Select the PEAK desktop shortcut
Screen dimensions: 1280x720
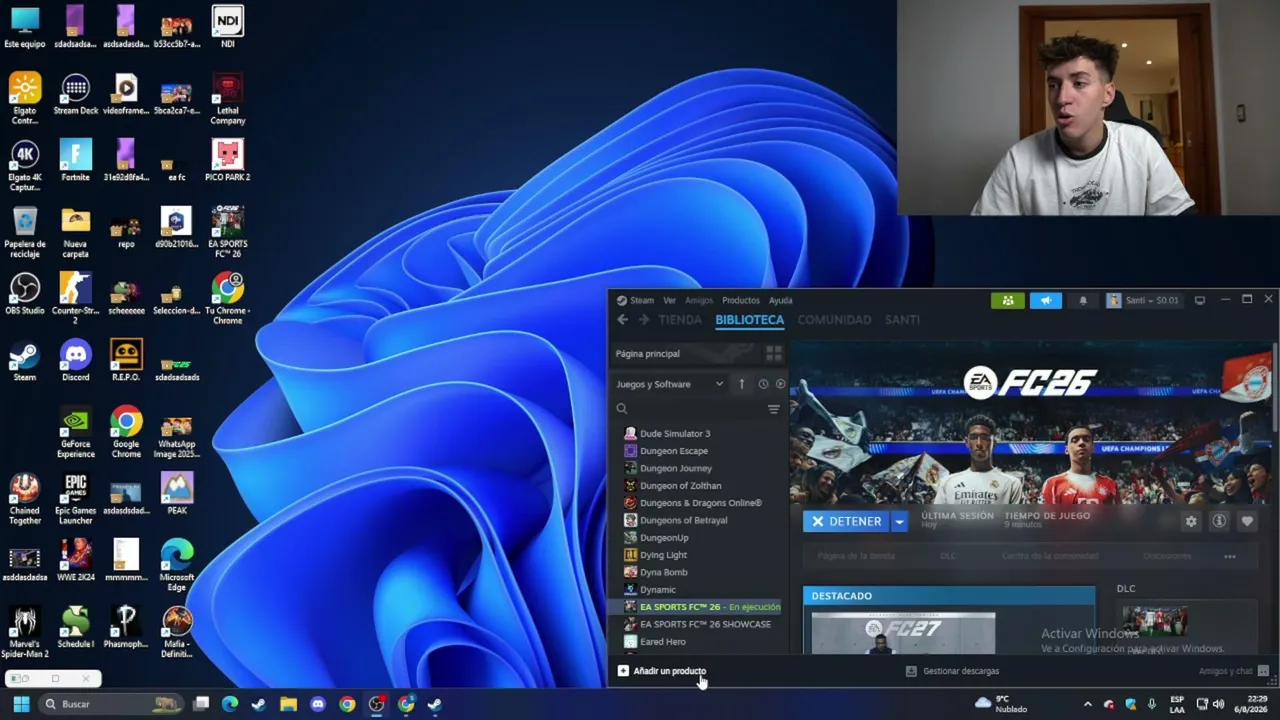click(177, 494)
